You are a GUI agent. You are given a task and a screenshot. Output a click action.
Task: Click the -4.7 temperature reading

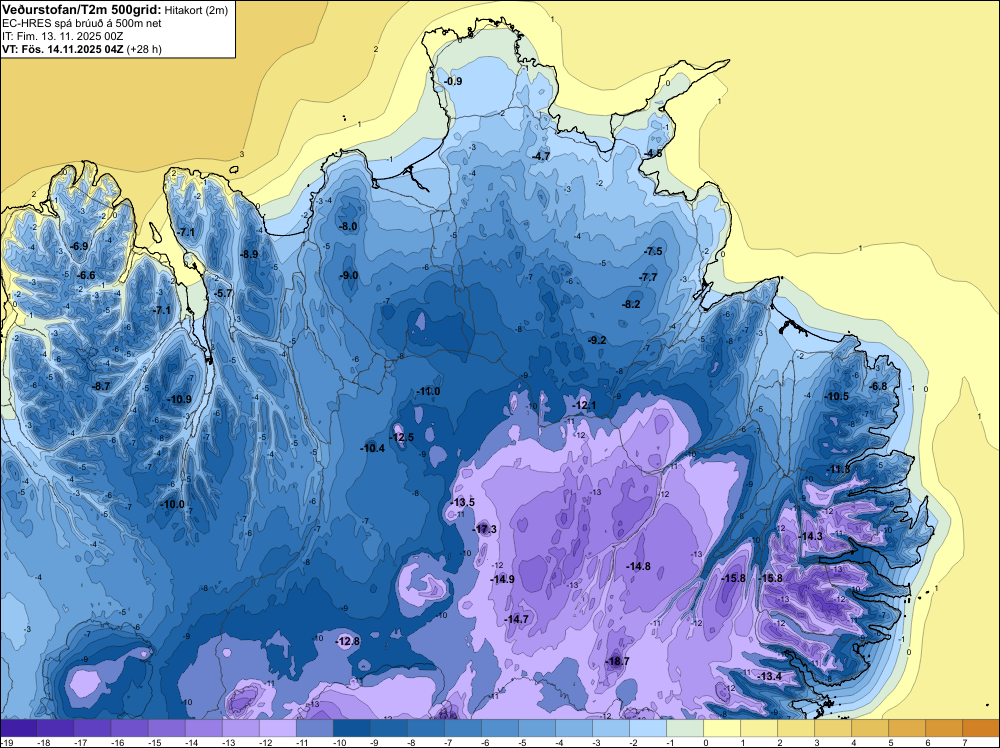pyautogui.click(x=541, y=156)
